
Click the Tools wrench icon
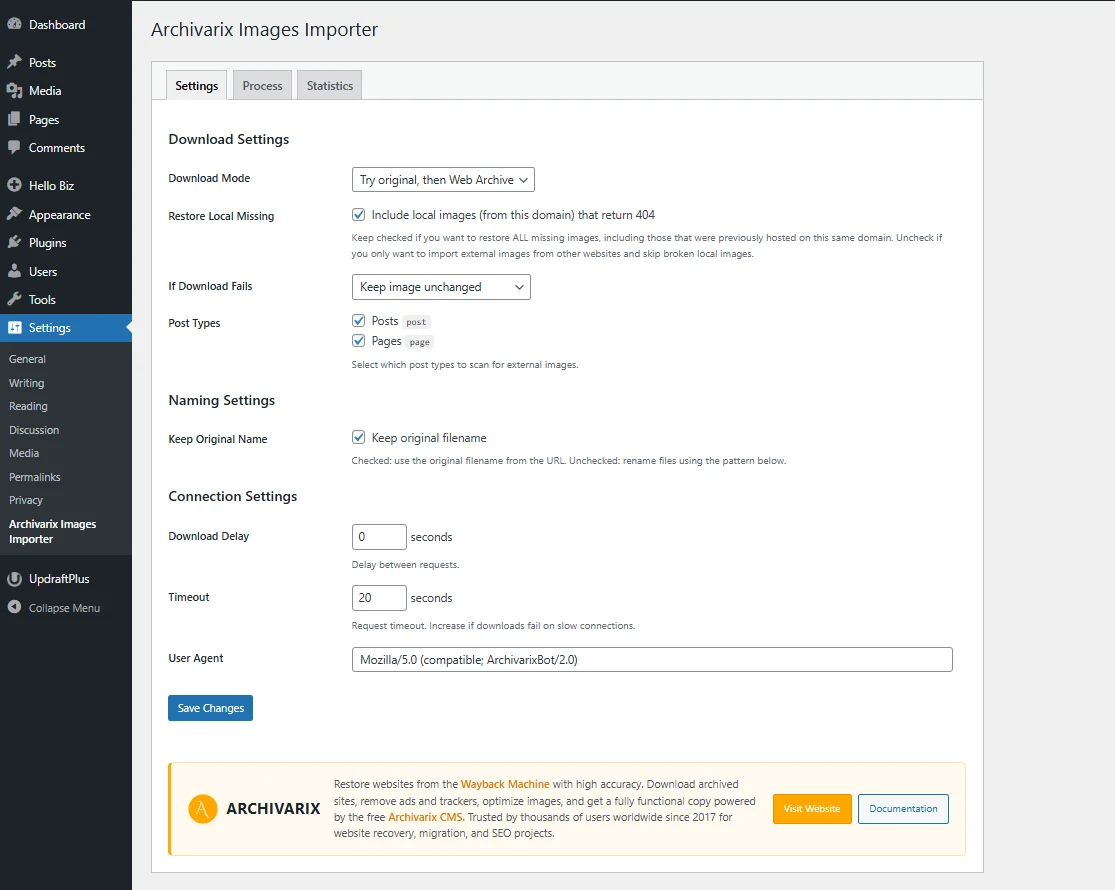coord(14,300)
